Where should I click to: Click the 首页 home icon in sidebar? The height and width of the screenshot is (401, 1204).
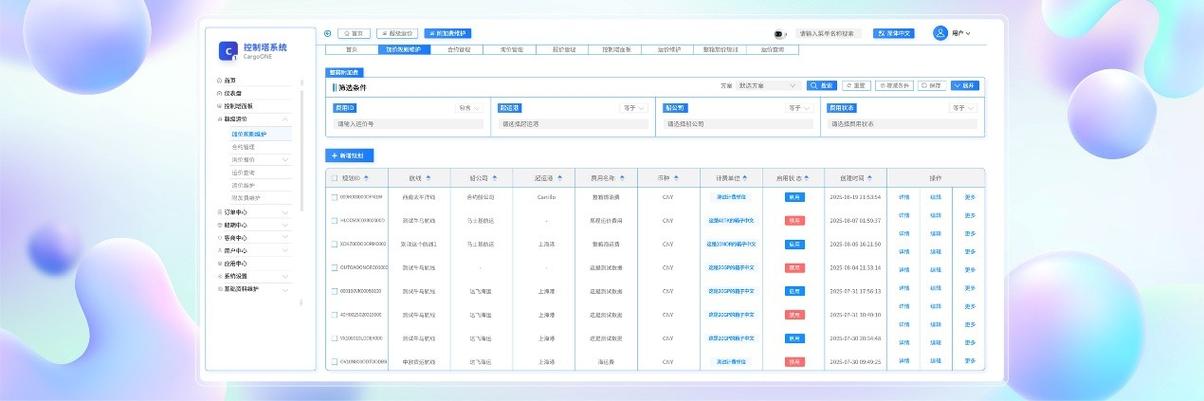coord(219,80)
